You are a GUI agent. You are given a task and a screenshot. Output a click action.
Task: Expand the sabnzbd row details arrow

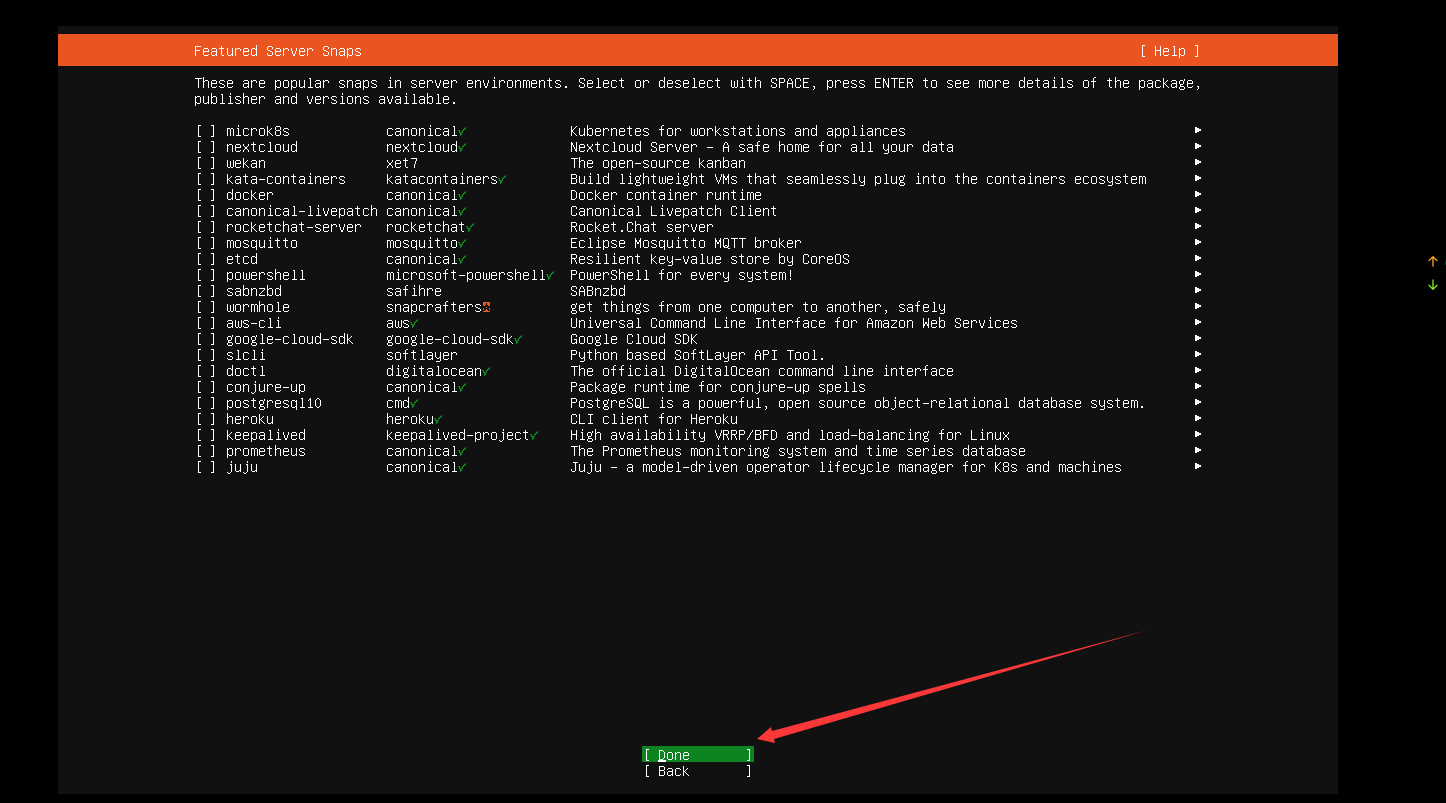pyautogui.click(x=1198, y=290)
